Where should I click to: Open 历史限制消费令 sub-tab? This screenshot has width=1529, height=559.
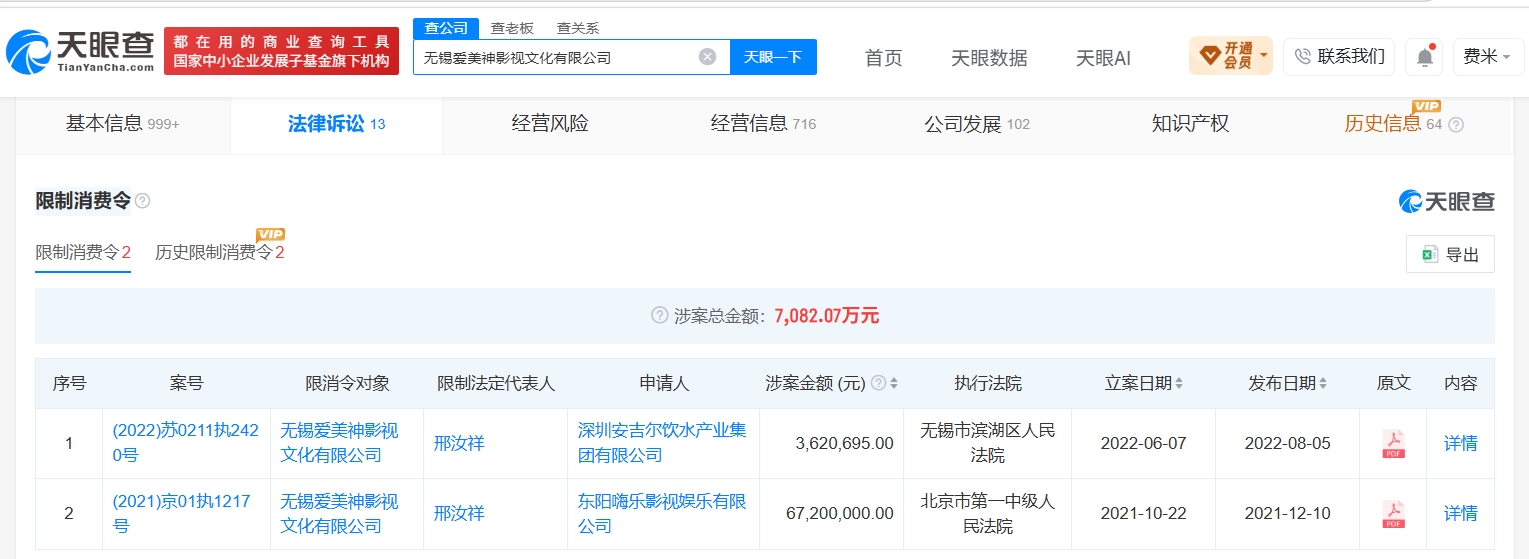(x=220, y=252)
